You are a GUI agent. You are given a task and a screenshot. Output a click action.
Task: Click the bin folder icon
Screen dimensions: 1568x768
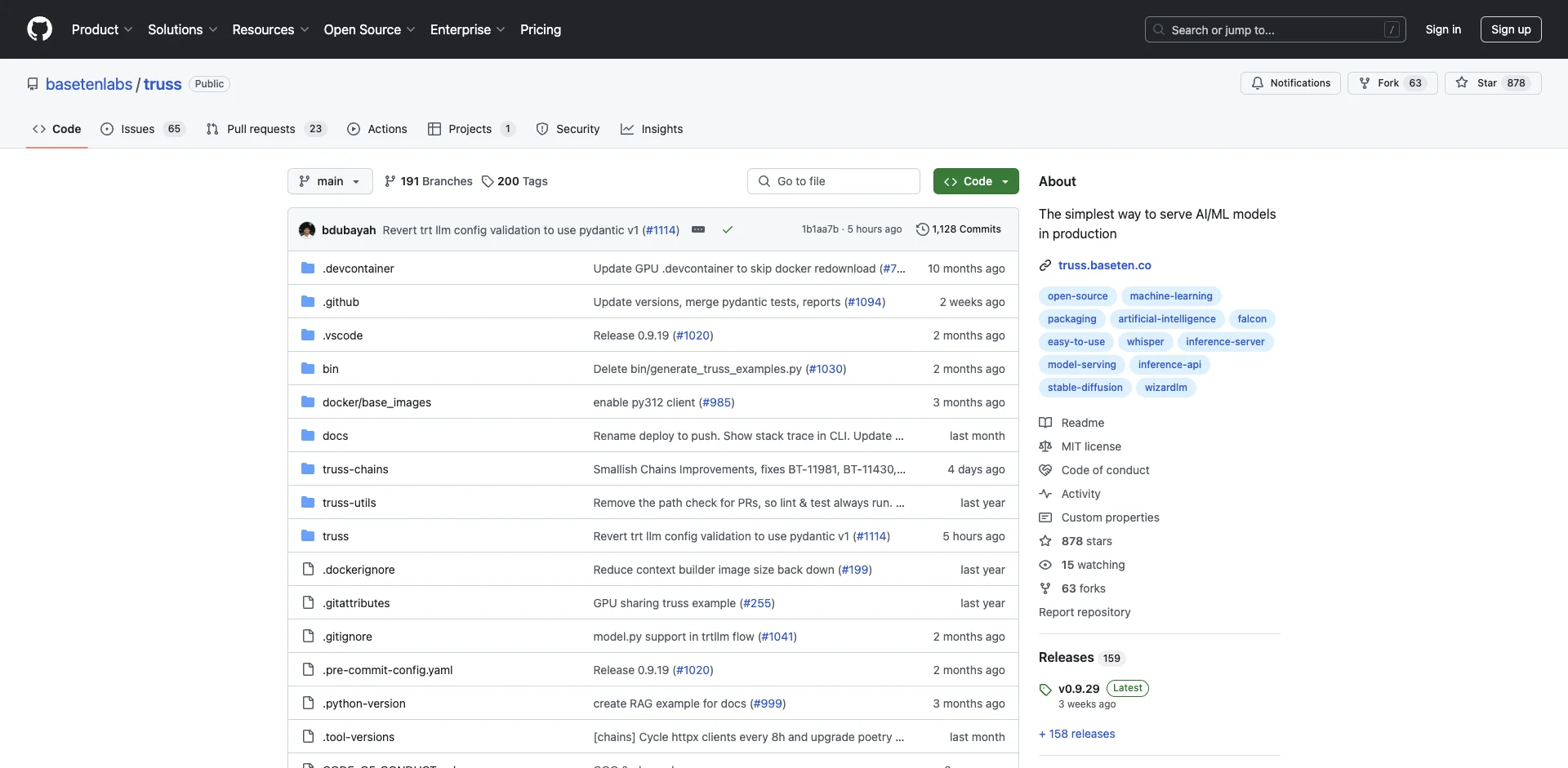coord(308,369)
